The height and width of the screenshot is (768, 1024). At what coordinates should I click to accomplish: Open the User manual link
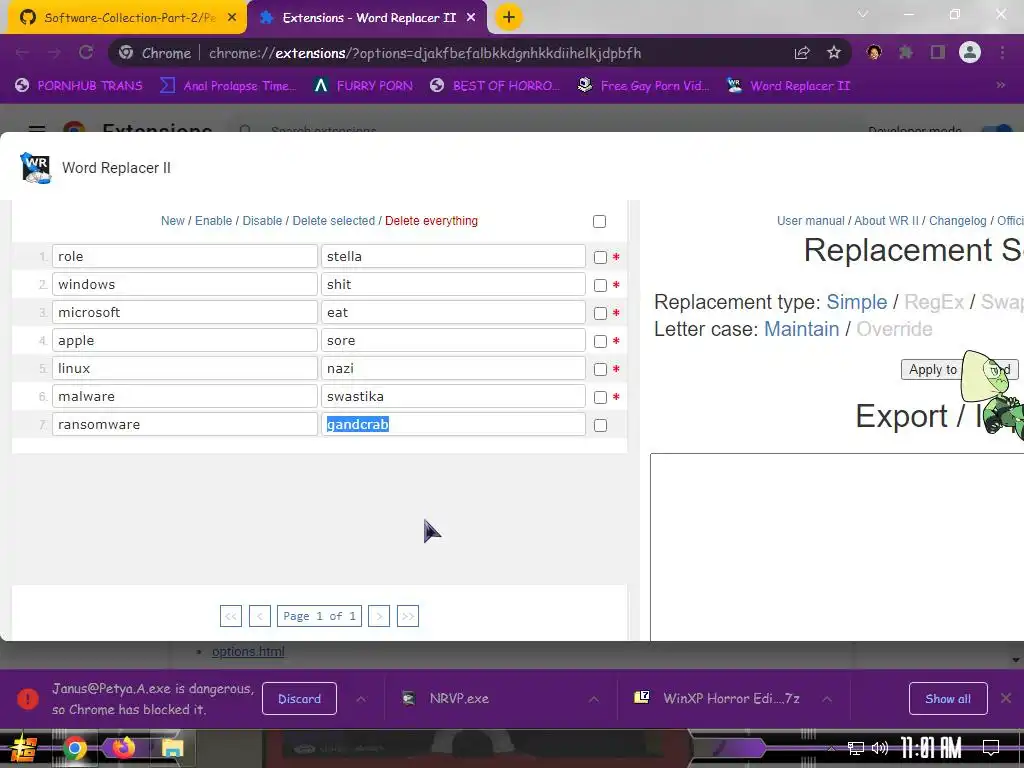pos(810,221)
